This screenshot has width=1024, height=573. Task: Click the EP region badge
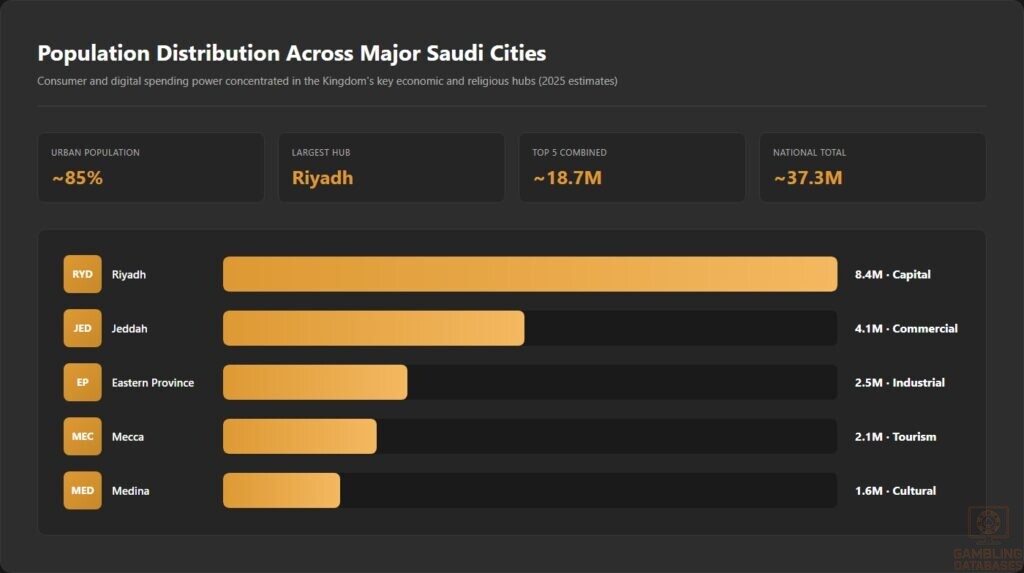pos(82,382)
